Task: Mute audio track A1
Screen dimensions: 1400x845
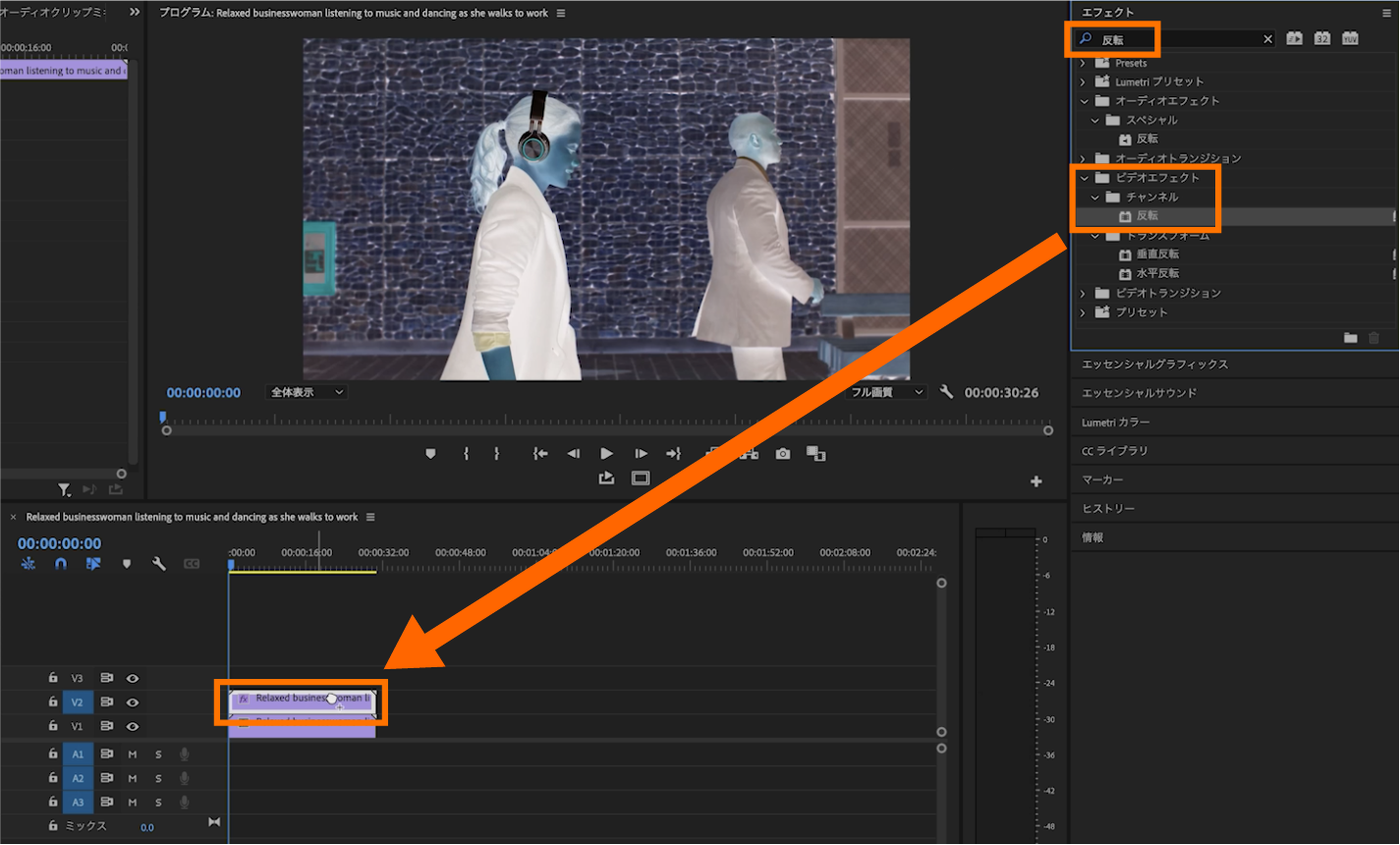Action: [x=133, y=755]
